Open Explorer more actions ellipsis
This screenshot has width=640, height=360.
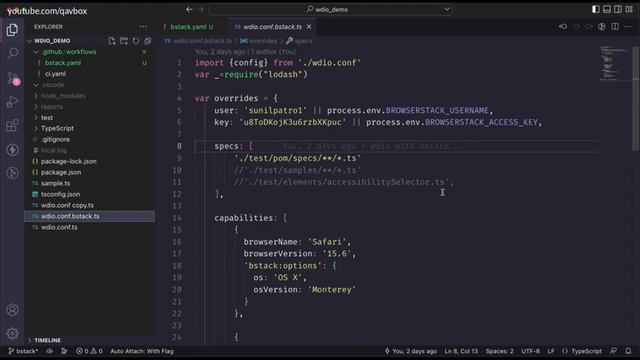pyautogui.click(x=143, y=27)
